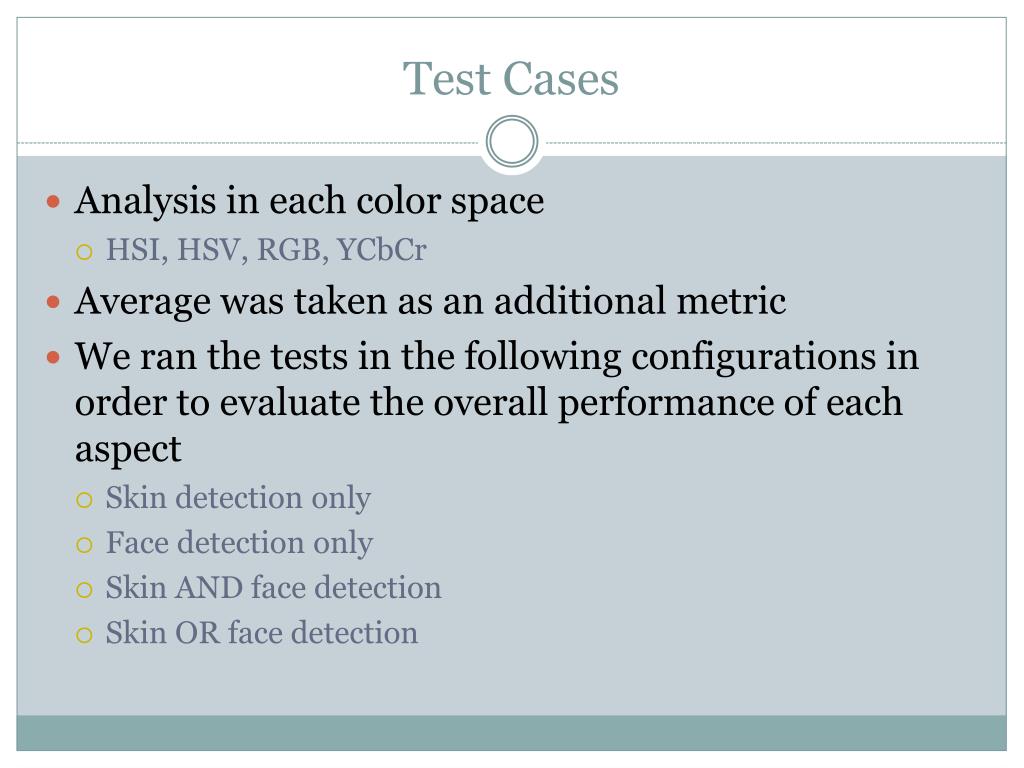Click the word "configurations" in the third bullet
The height and width of the screenshot is (768, 1024).
[754, 358]
